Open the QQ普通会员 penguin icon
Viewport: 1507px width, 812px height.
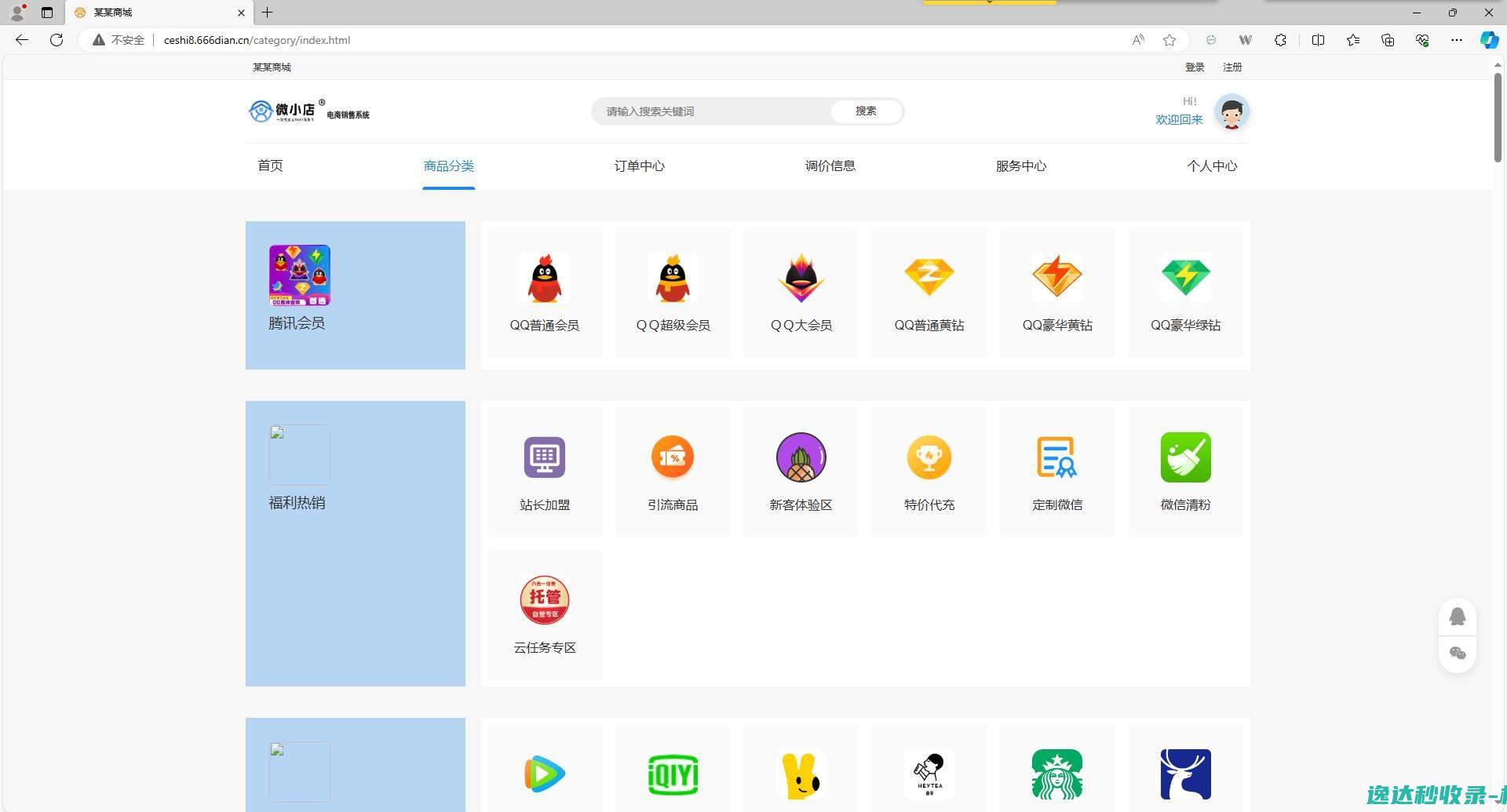pos(544,278)
